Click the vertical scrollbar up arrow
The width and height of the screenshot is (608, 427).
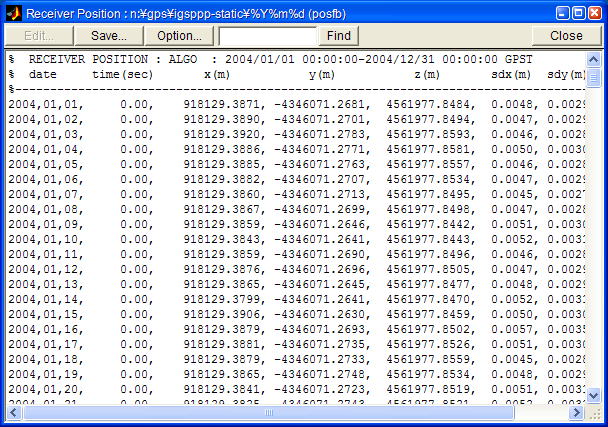pyautogui.click(x=593, y=58)
